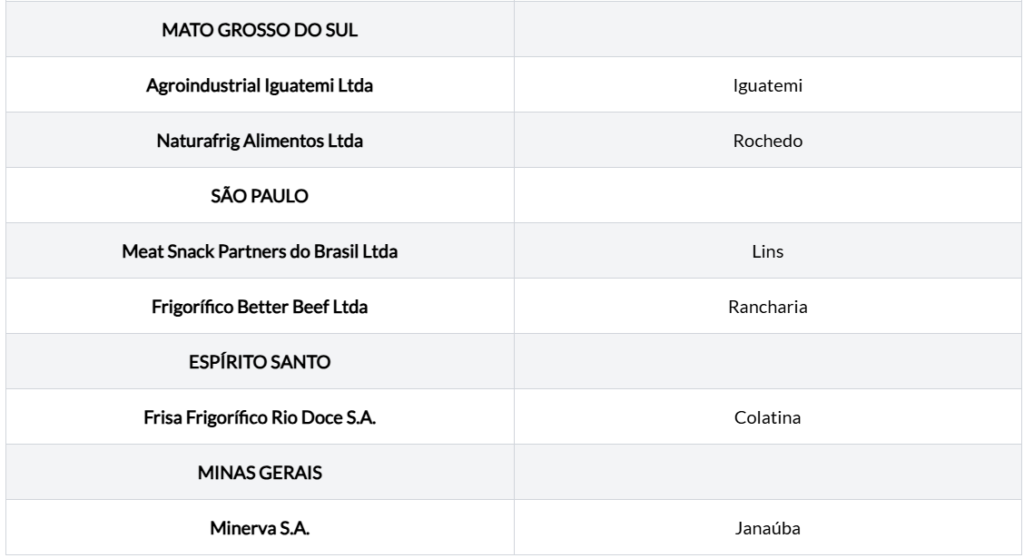Screen dimensions: 1024x558
Task: Select Frisa Frigorífico Rio Doce S.A.
Action: [x=260, y=418]
